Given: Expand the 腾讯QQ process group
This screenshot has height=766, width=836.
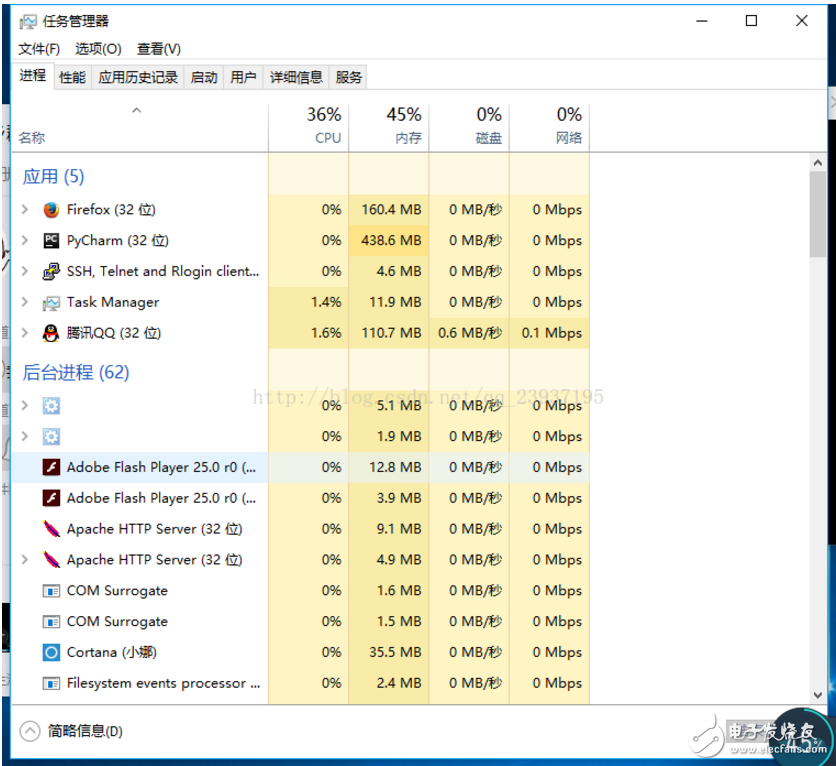Looking at the screenshot, I should point(24,333).
